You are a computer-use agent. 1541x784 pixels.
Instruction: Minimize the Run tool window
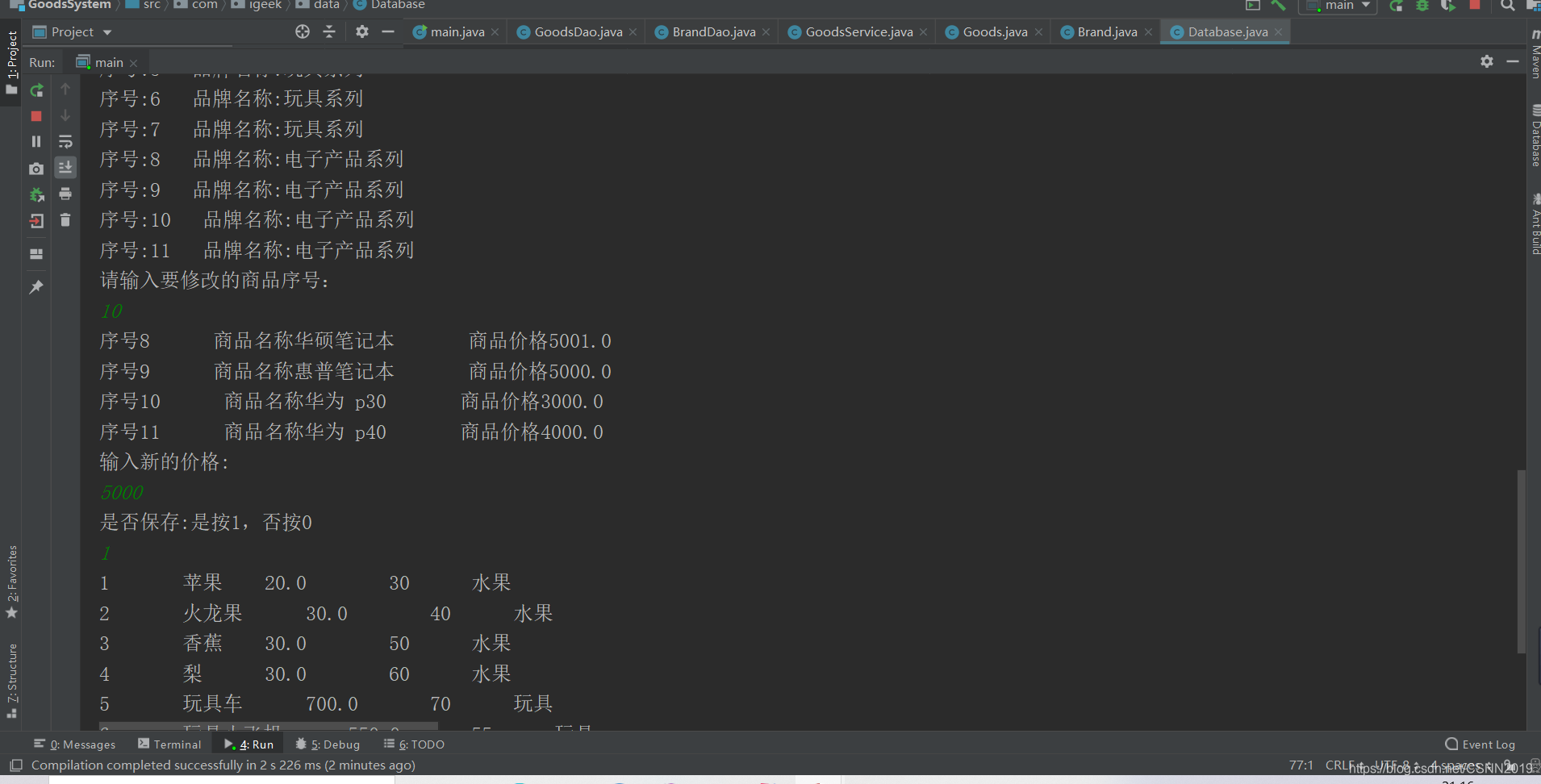coord(1513,61)
